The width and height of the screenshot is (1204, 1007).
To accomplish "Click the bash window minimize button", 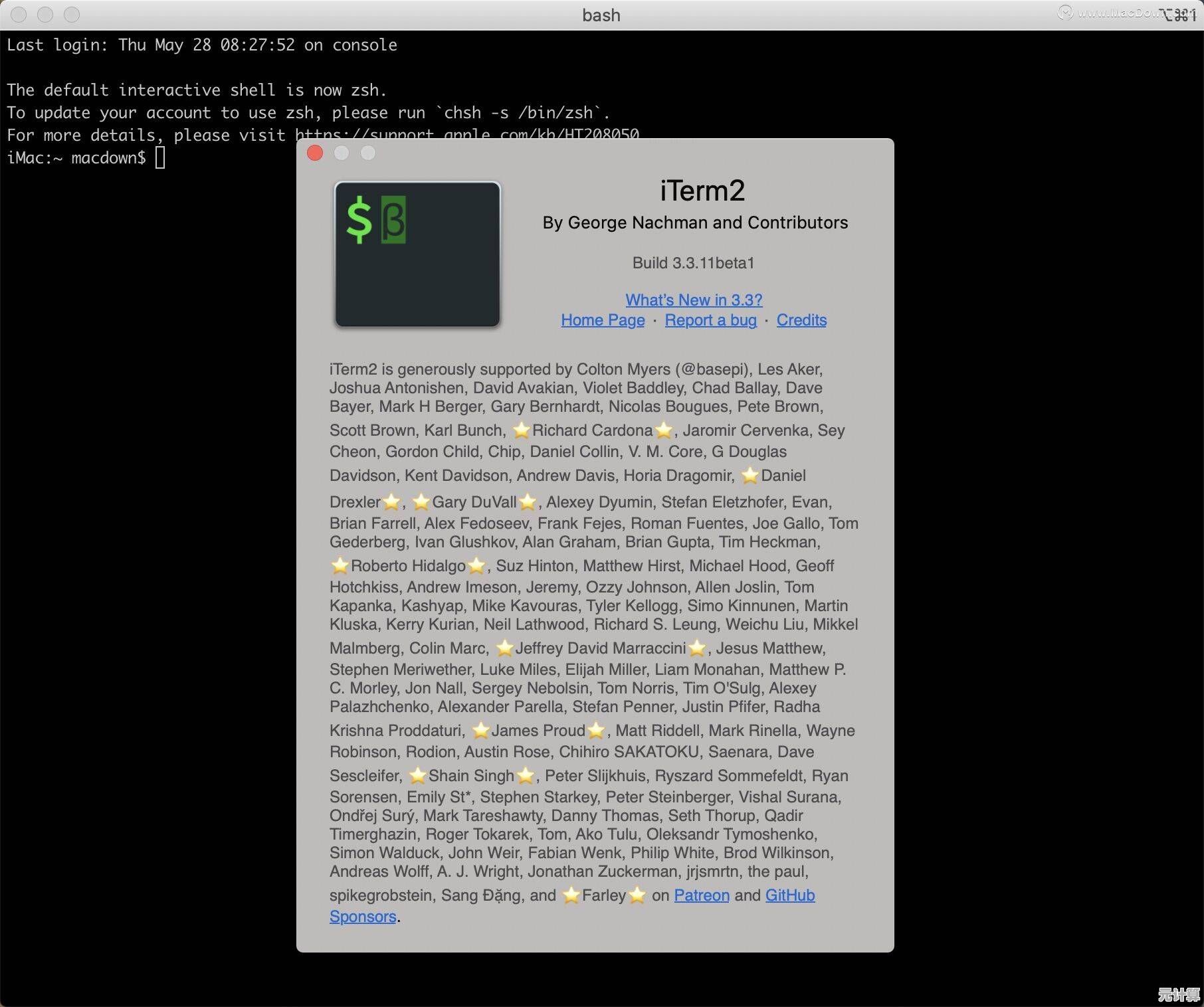I will click(x=45, y=15).
